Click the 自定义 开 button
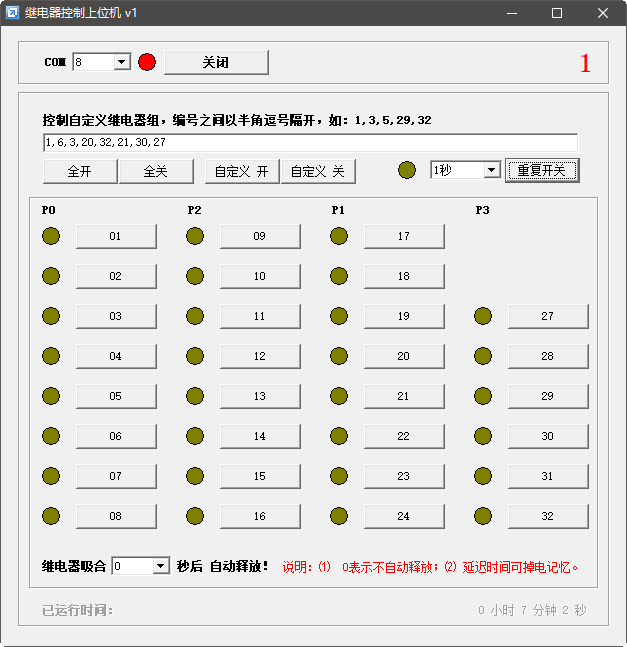The width and height of the screenshot is (627, 647). 242,171
